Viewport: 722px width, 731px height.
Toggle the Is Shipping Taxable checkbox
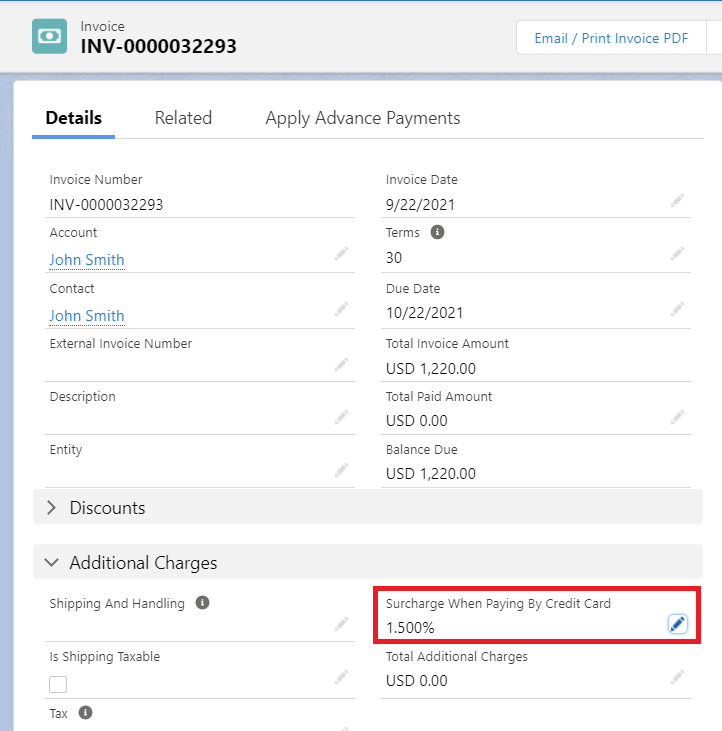[58, 685]
